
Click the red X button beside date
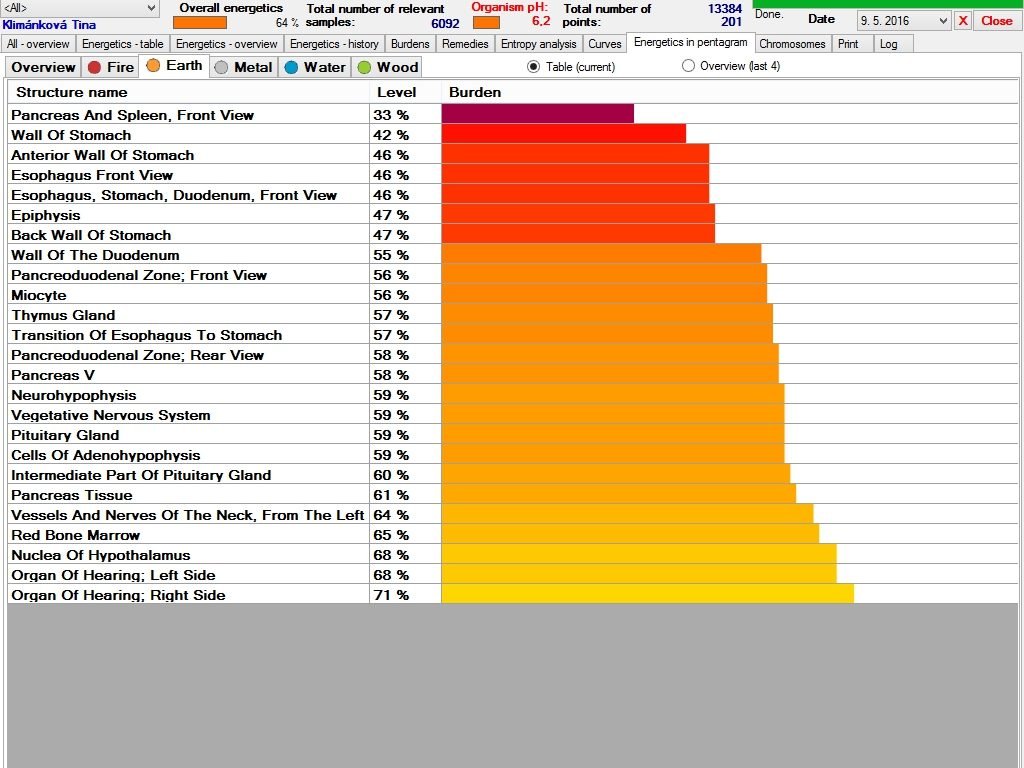point(962,20)
